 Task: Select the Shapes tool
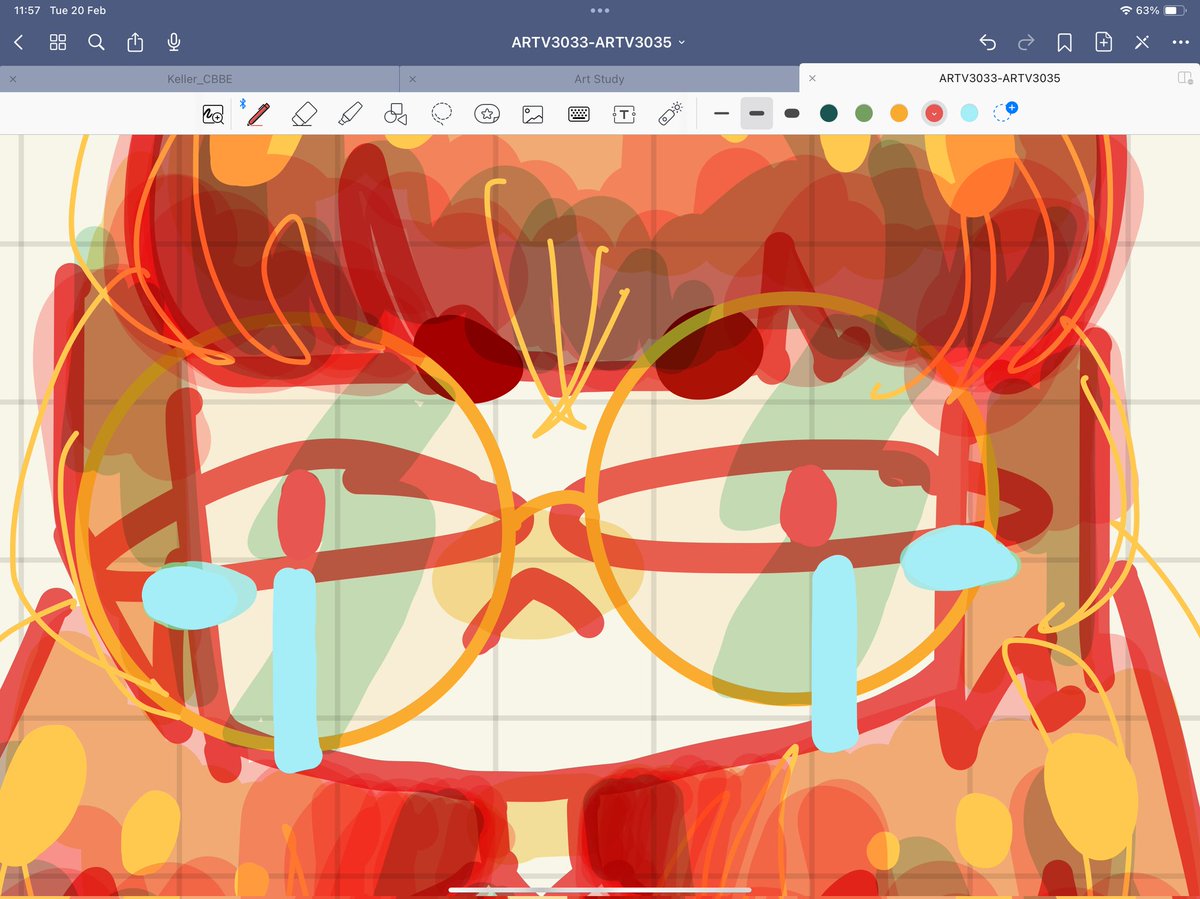coord(395,114)
